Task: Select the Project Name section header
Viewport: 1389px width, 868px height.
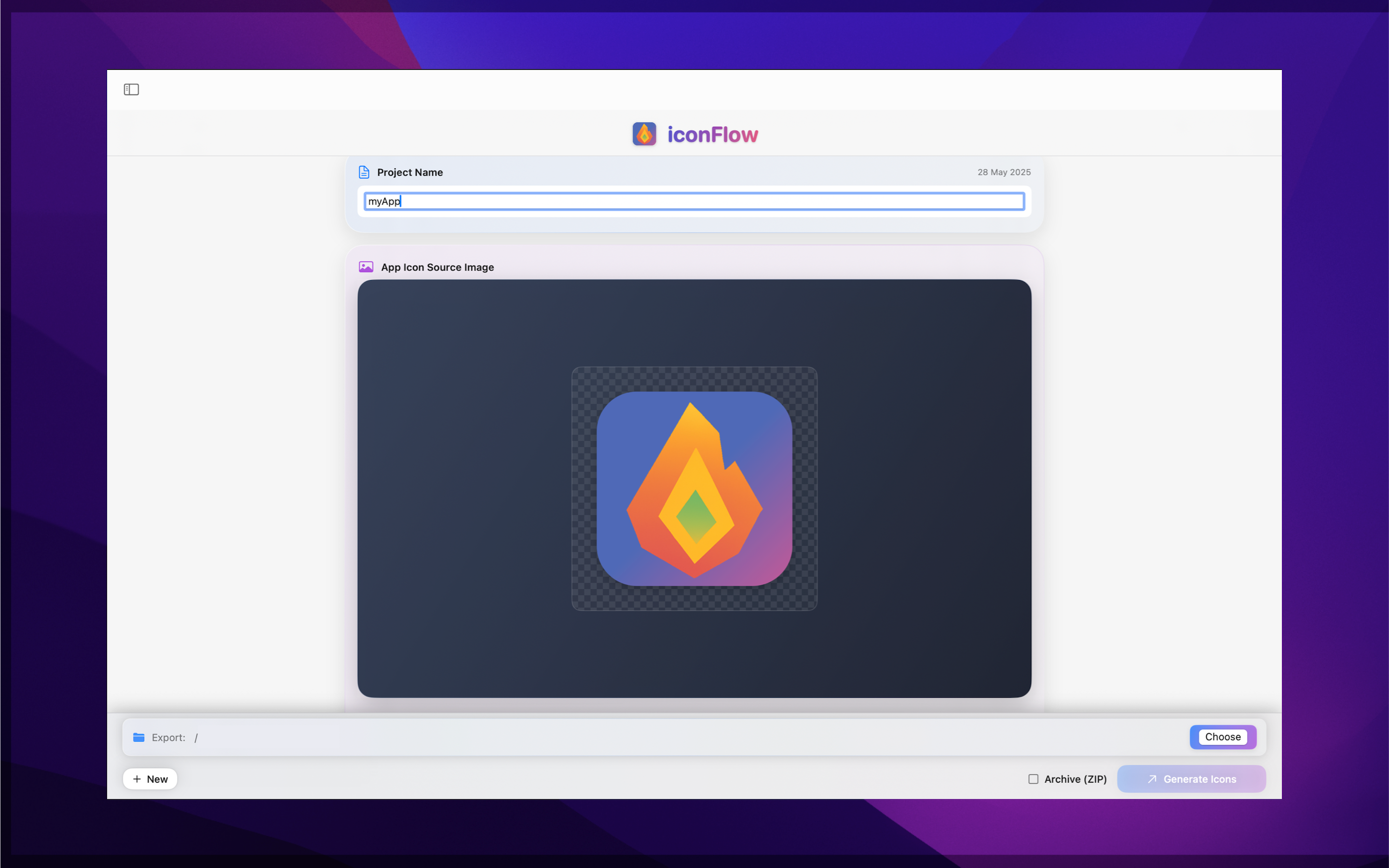Action: pyautogui.click(x=409, y=172)
